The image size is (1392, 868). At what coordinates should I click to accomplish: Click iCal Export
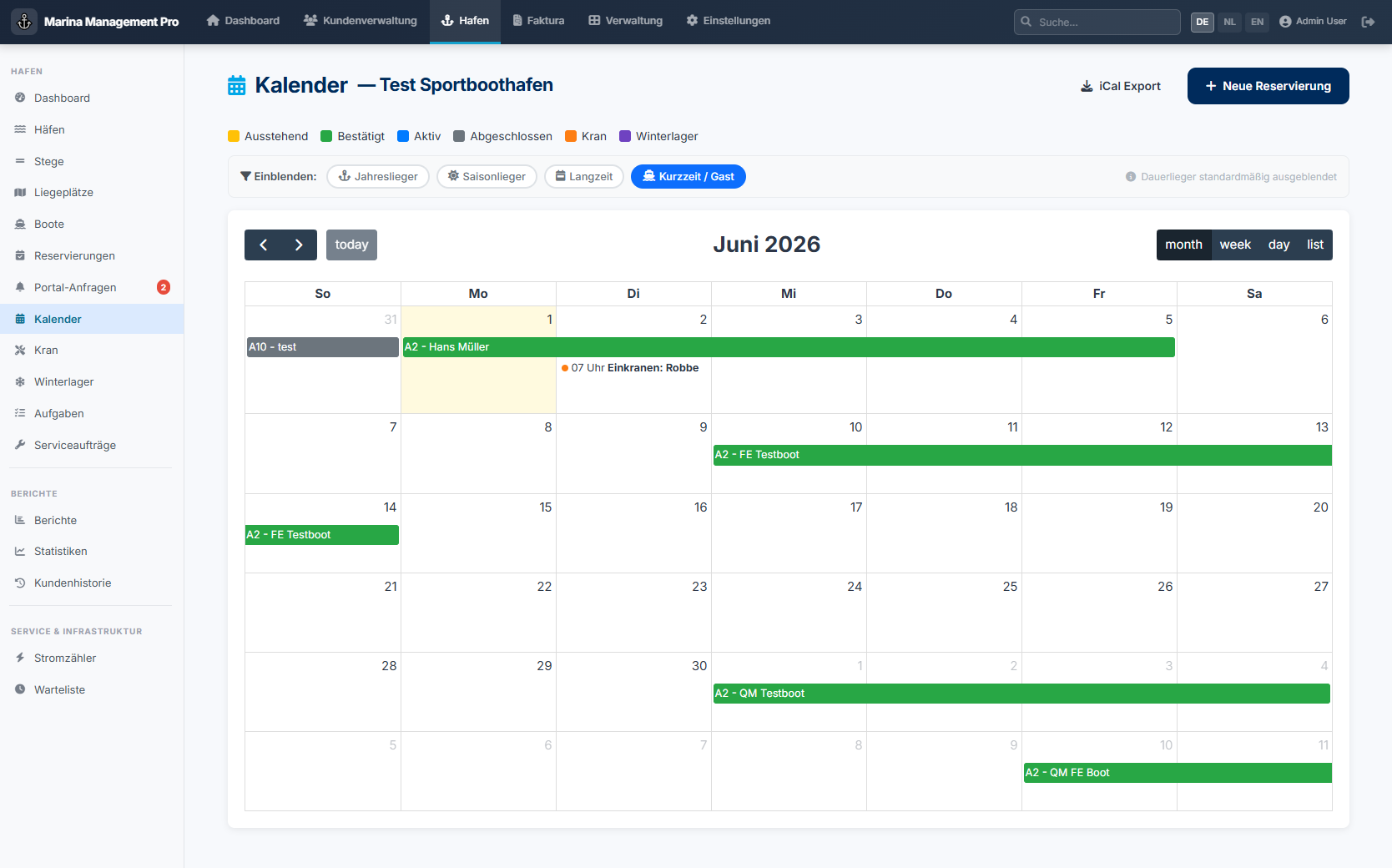1121,86
